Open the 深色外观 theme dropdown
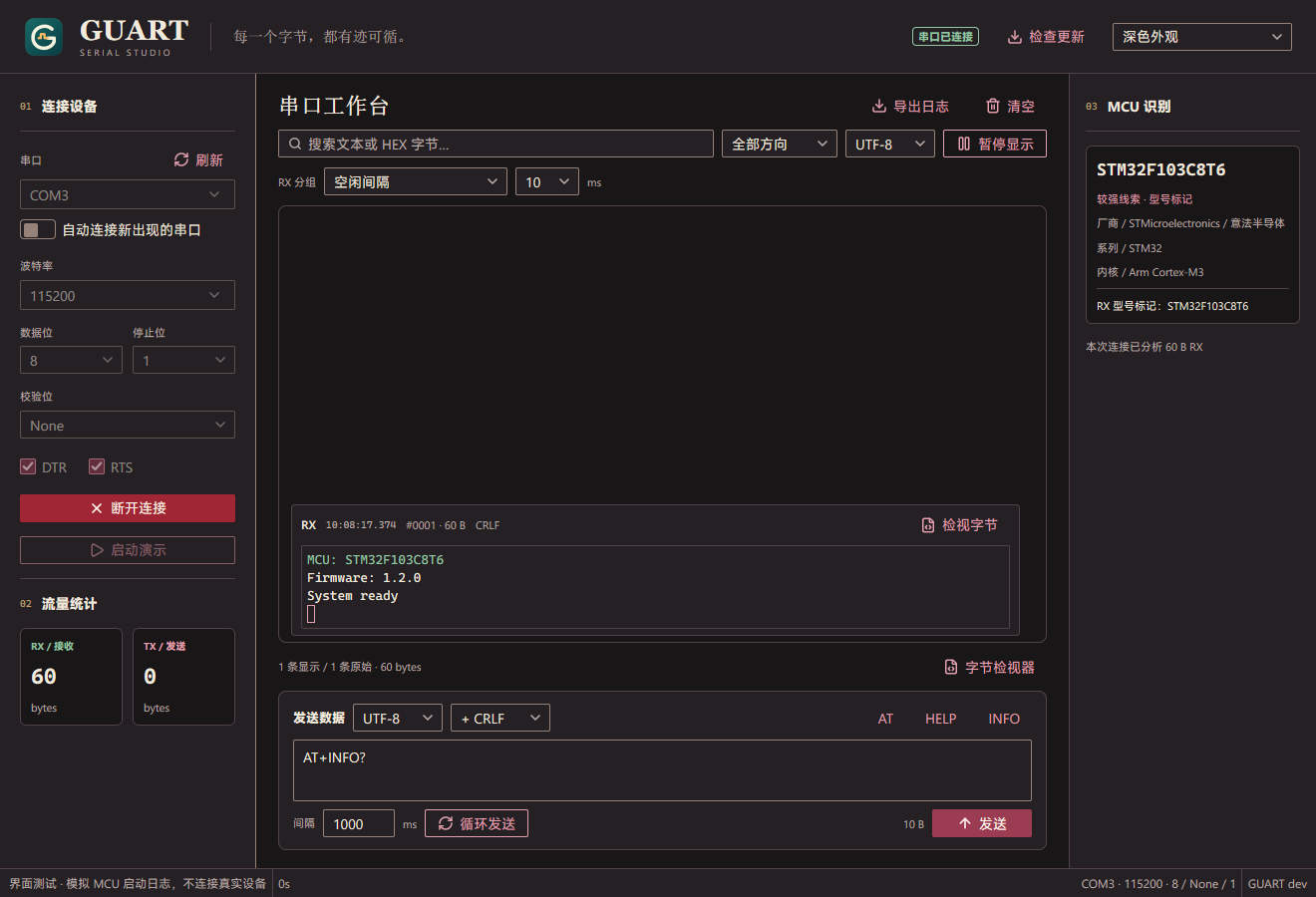Image resolution: width=1316 pixels, height=897 pixels. pos(1201,37)
